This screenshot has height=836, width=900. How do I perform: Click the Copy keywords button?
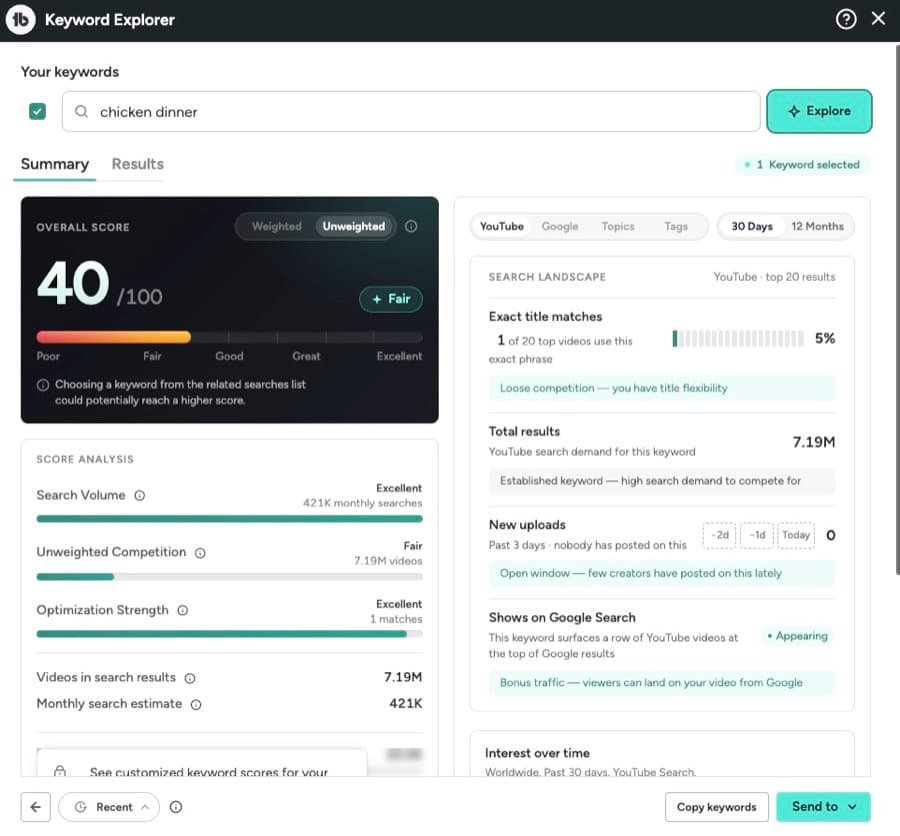pos(716,807)
